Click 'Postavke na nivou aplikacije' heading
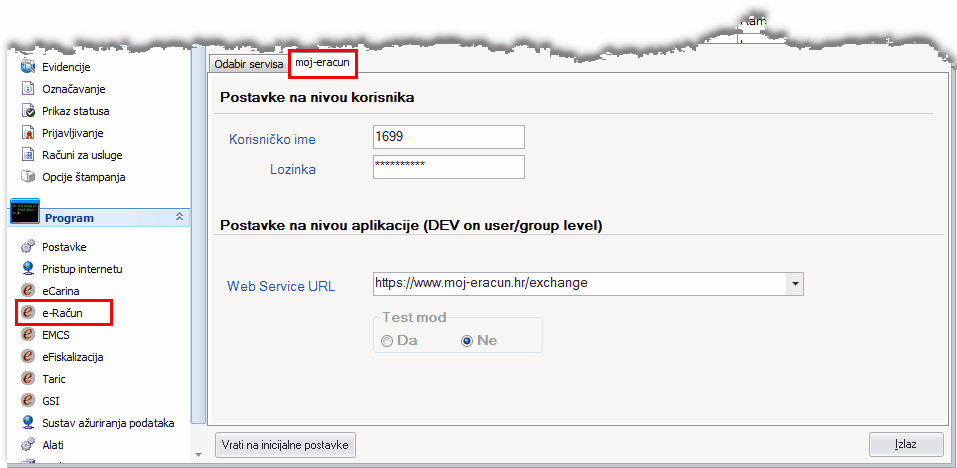 tap(411, 226)
